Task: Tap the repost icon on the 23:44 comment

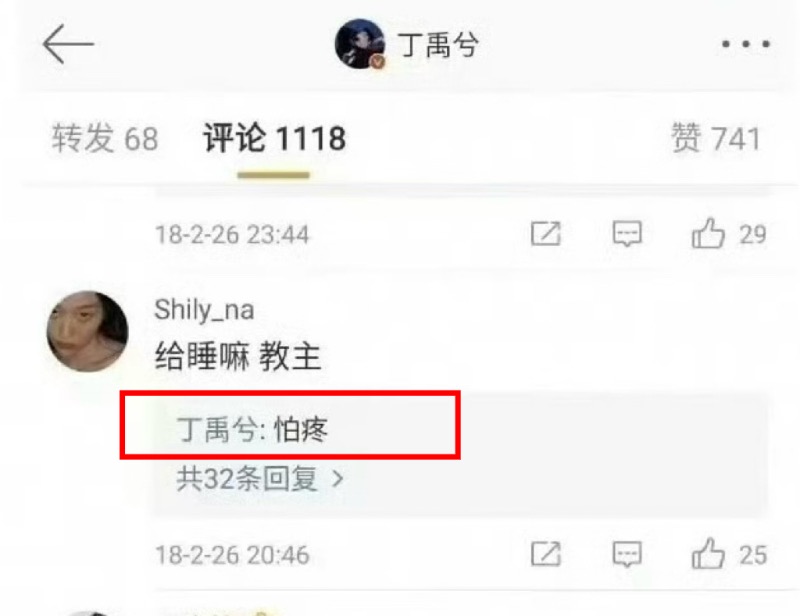Action: coord(545,234)
